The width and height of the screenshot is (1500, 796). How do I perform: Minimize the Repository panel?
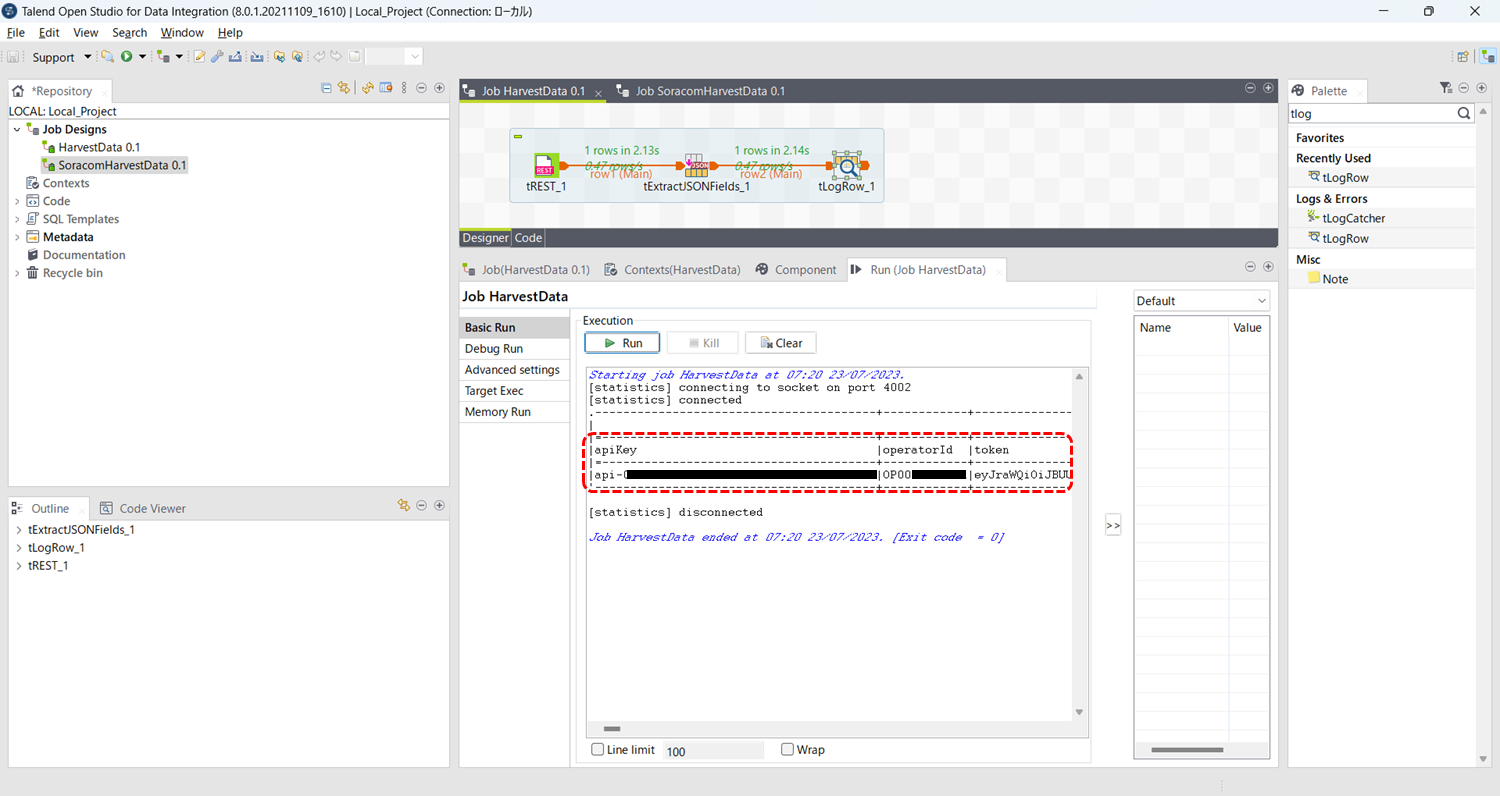(421, 88)
